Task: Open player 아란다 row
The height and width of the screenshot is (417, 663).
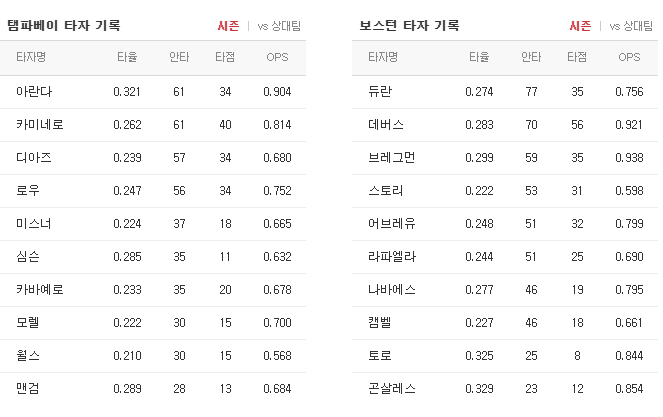Action: pyautogui.click(x=153, y=92)
